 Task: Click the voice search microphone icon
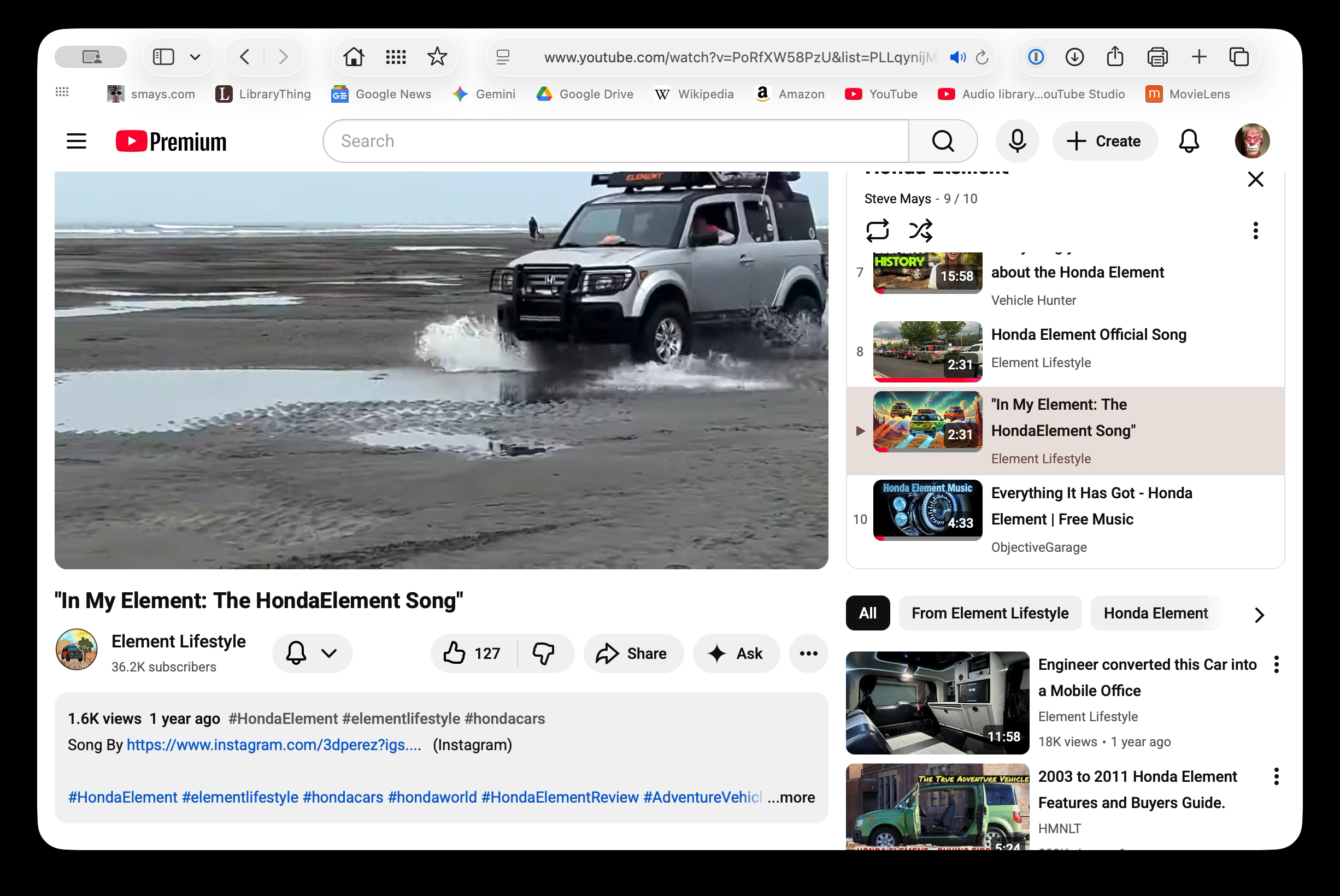1016,140
